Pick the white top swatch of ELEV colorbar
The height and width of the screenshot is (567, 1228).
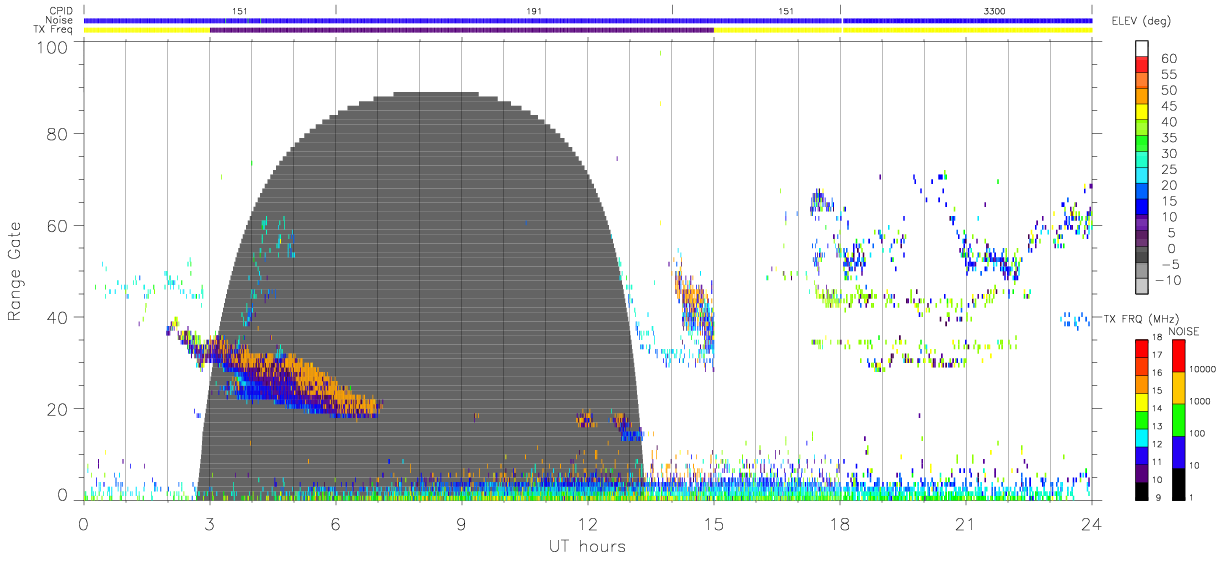pyautogui.click(x=1142, y=48)
